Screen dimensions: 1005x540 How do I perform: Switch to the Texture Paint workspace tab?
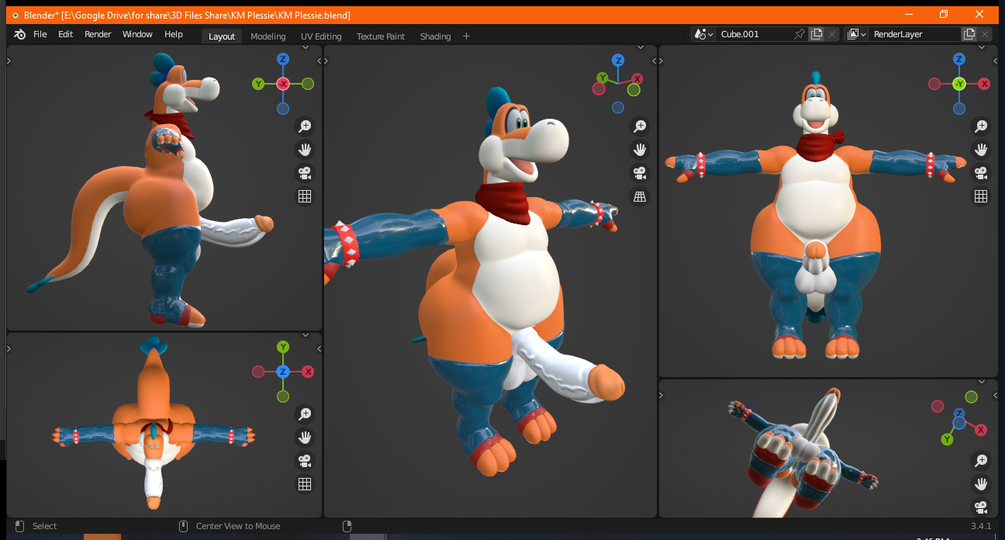(381, 37)
